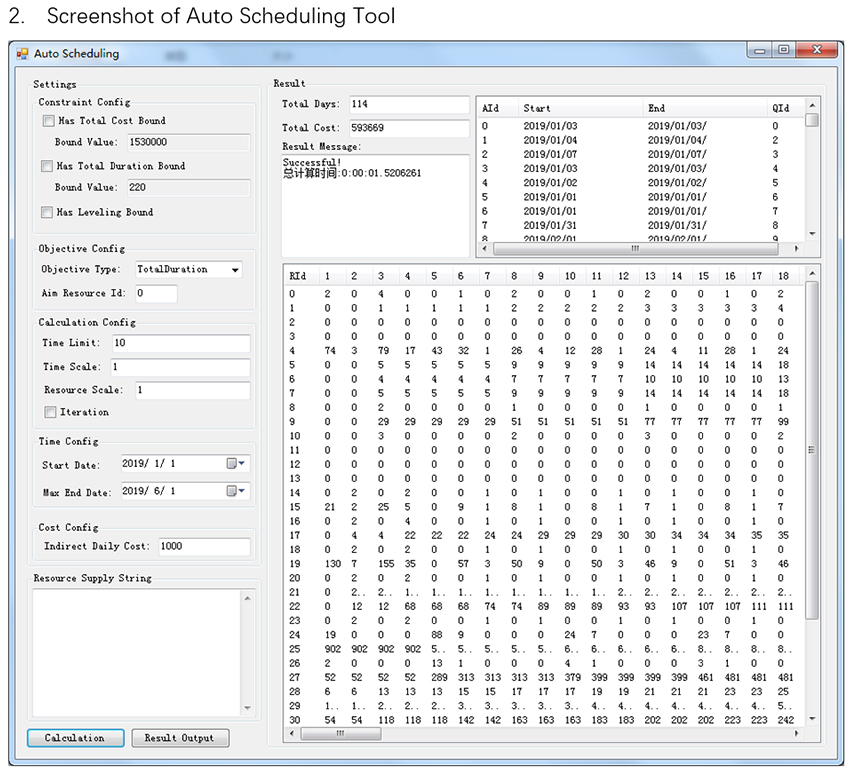Expand the Objective Type dropdown
Screen dimensions: 850x771
235,270
